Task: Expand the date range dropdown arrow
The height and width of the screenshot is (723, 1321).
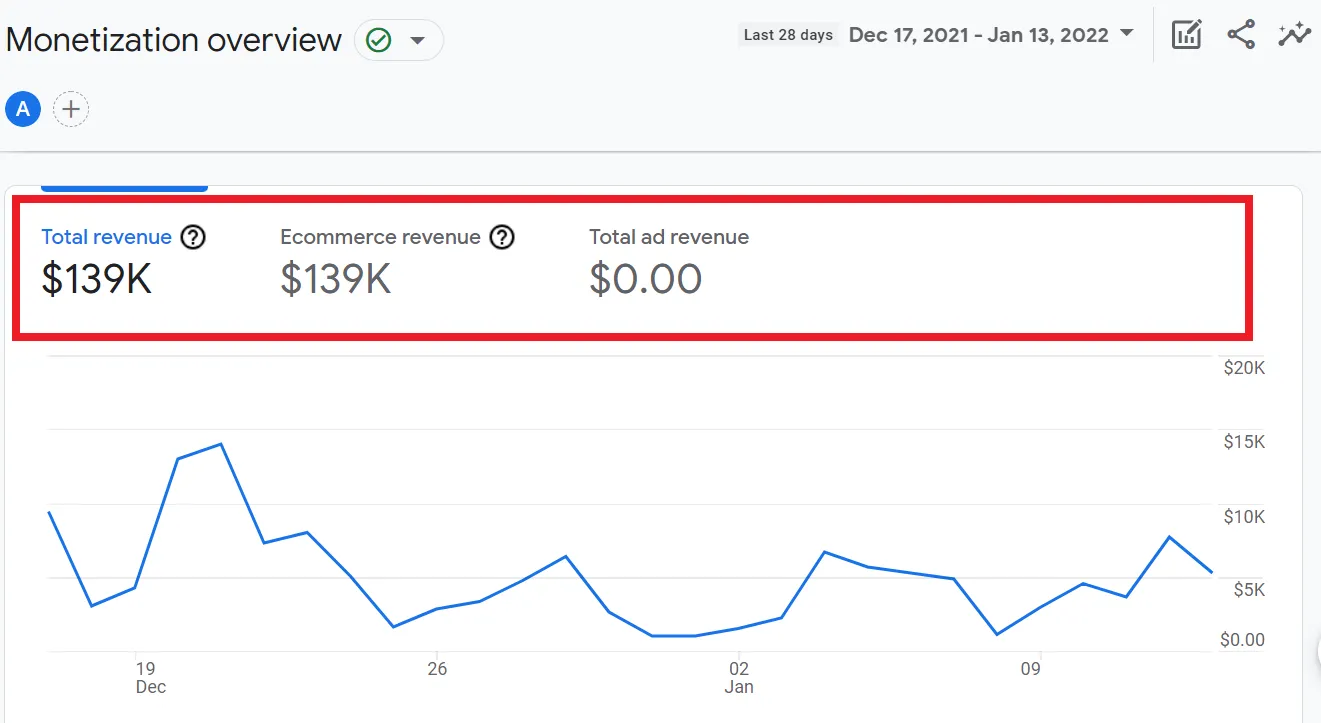Action: 1127,34
